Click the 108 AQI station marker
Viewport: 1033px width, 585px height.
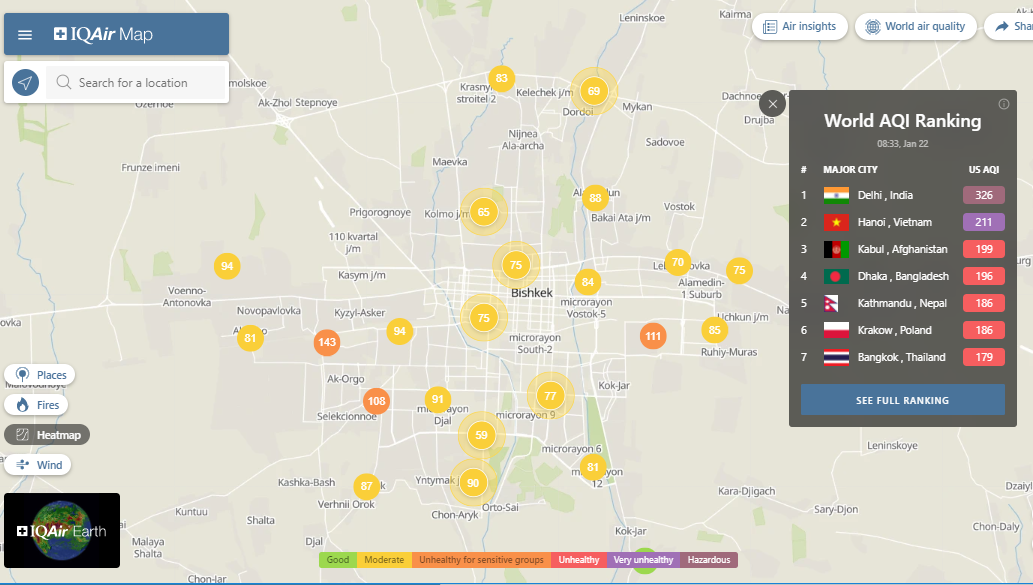click(376, 402)
